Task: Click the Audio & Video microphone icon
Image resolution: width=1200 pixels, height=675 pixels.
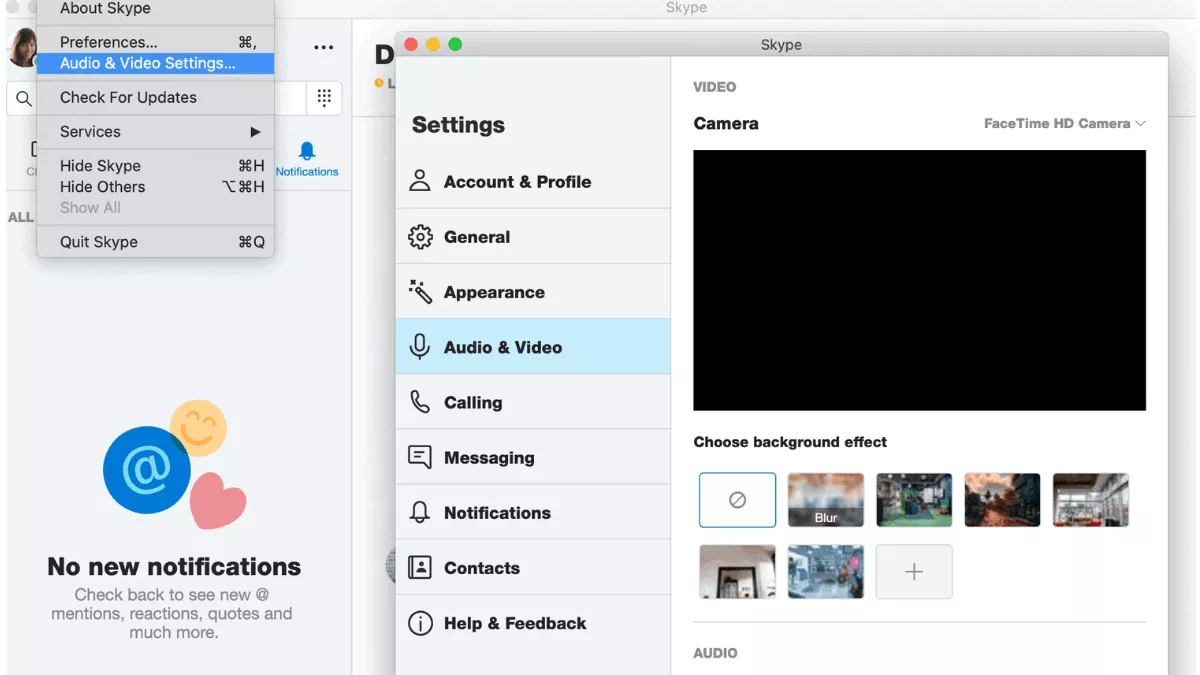Action: click(420, 347)
